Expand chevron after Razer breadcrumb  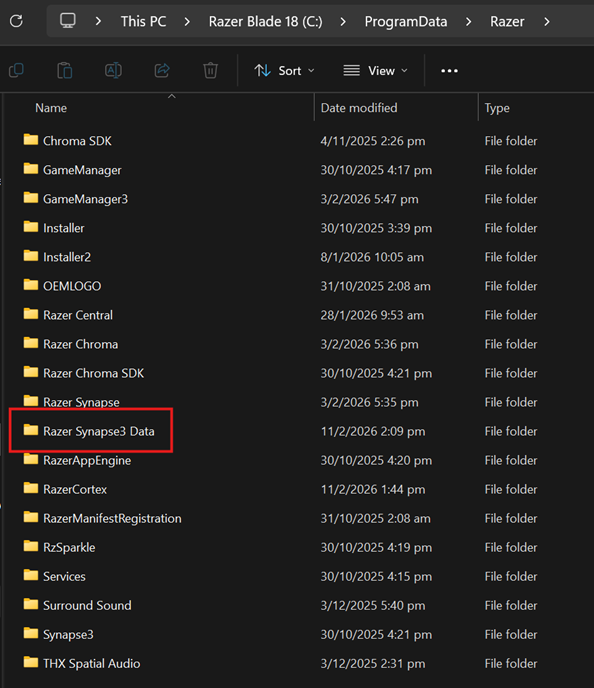tap(547, 21)
